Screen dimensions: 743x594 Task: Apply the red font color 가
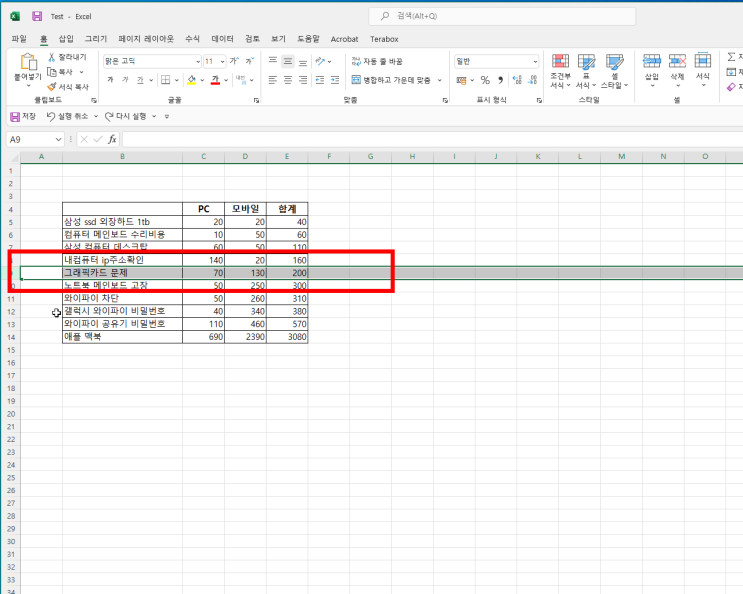pyautogui.click(x=216, y=80)
